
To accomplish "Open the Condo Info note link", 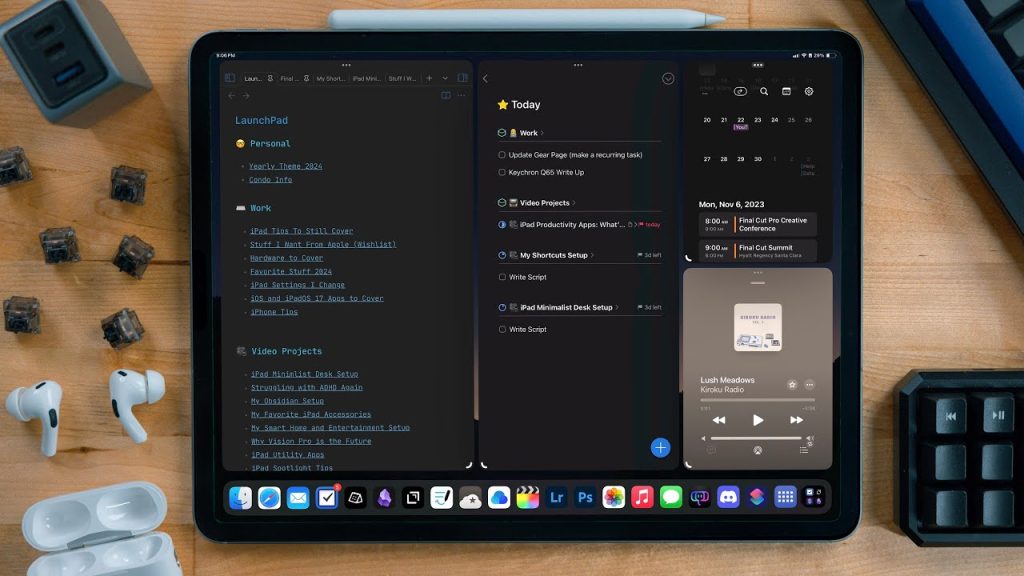I will 270,180.
